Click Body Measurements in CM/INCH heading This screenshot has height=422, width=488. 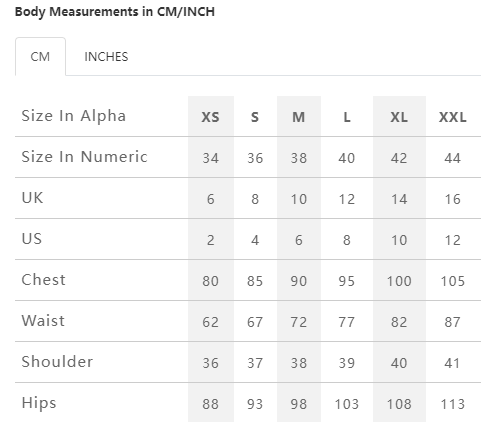click(115, 12)
